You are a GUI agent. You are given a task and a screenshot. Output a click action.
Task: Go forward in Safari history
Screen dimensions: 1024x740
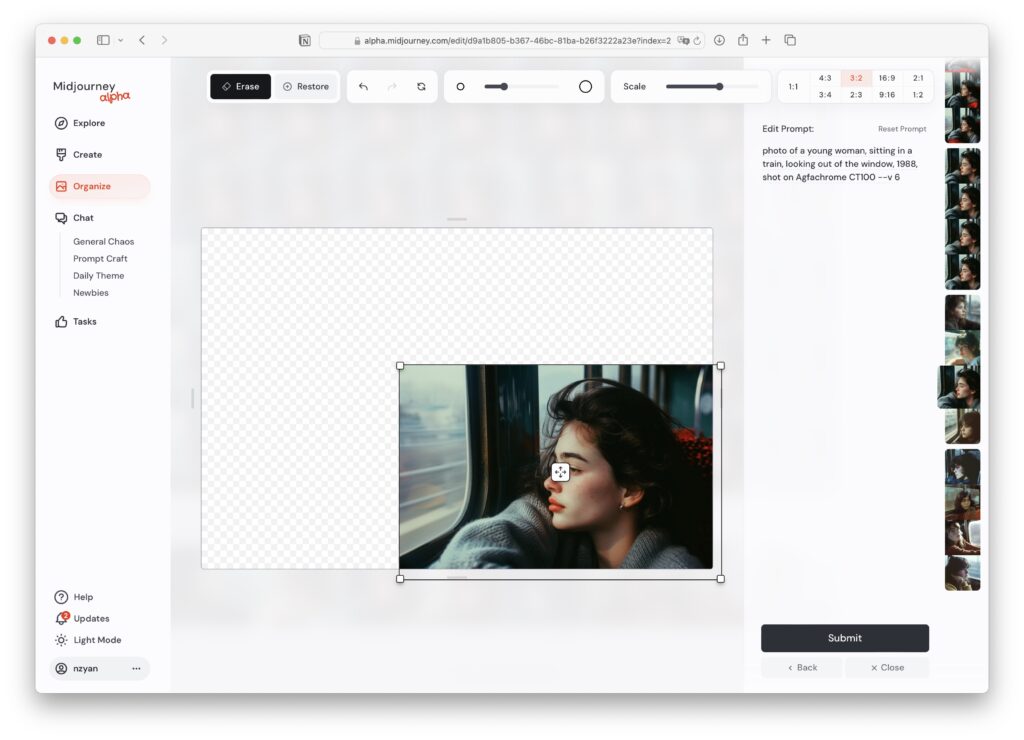[x=164, y=40]
